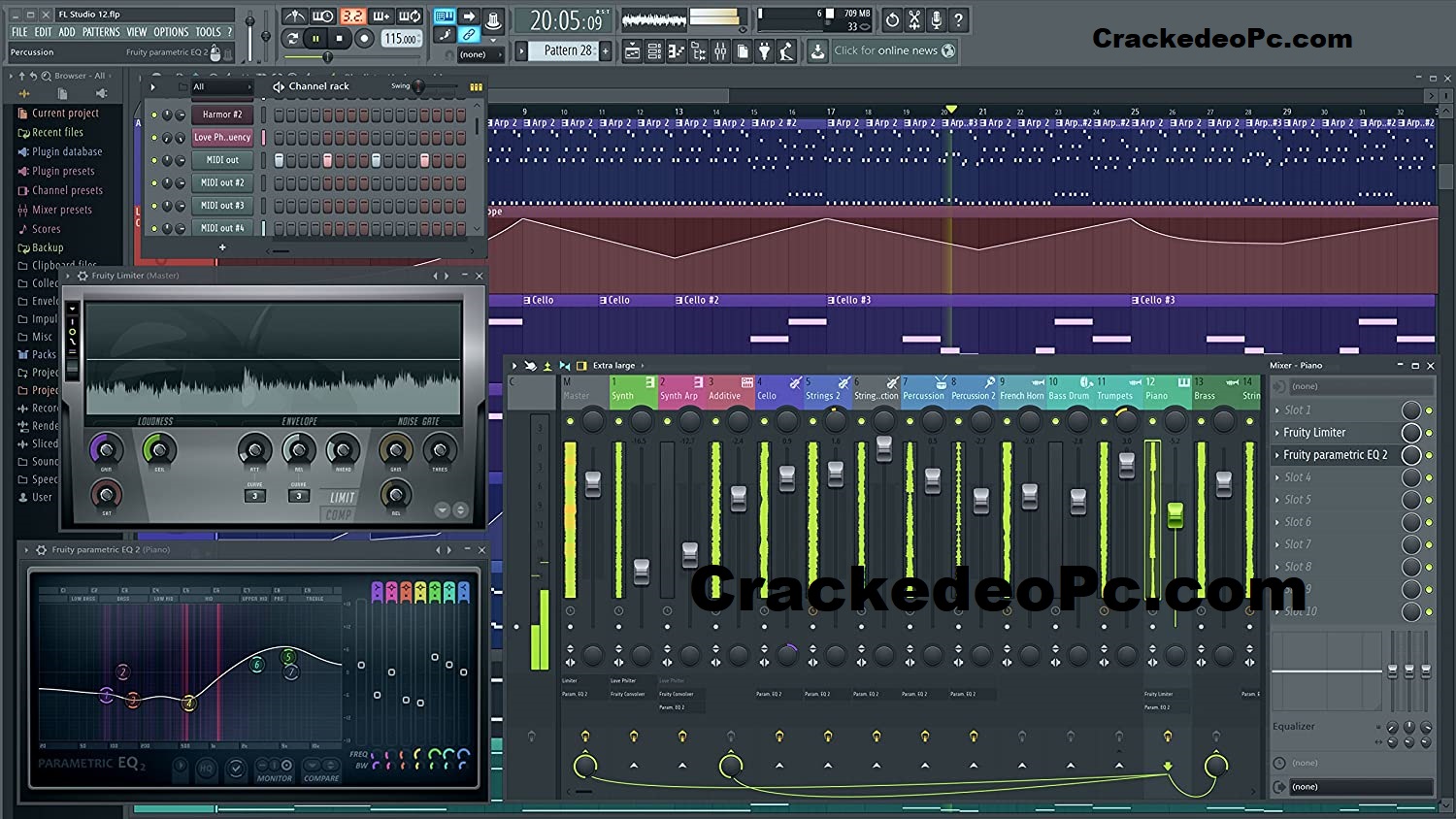Expand Plugin database folder

click(x=59, y=151)
